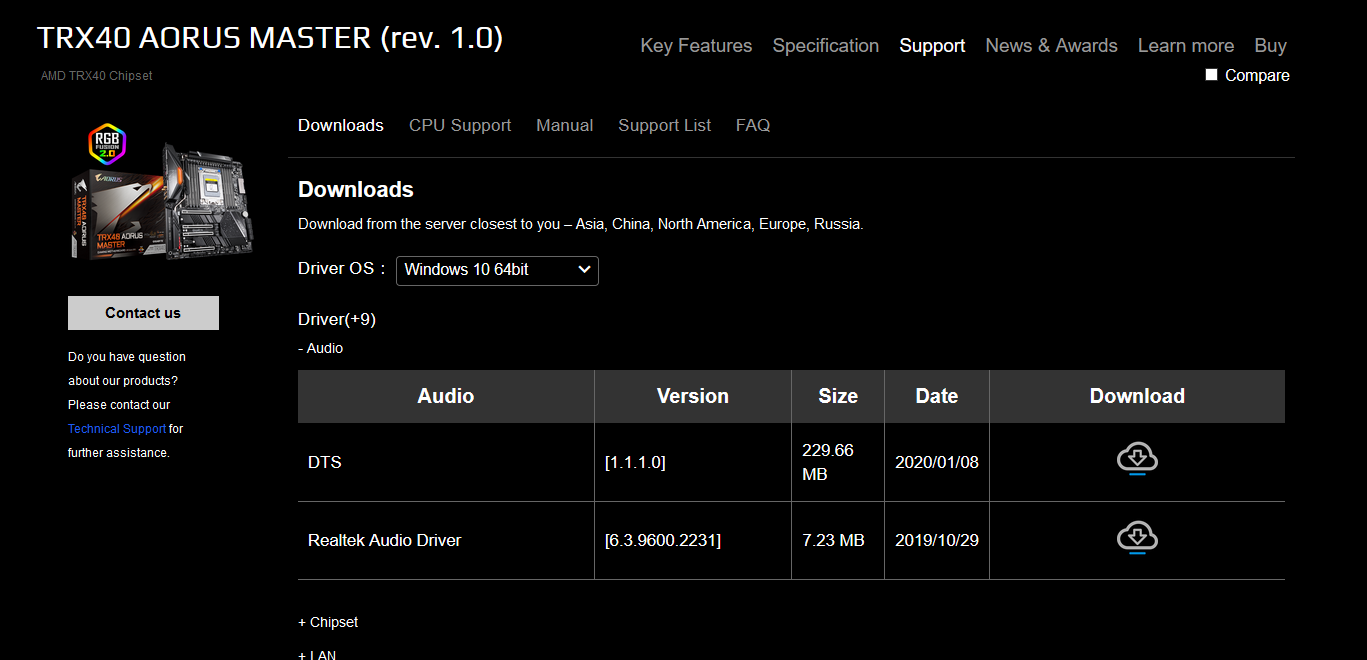Click the version [1.1.1.0] cell
The height and width of the screenshot is (660, 1367).
(x=693, y=462)
